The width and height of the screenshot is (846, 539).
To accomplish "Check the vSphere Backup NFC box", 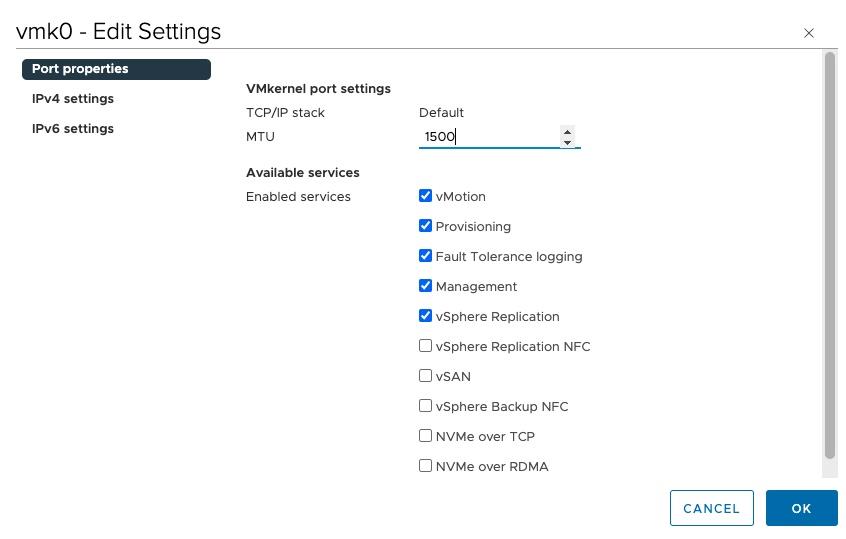I will [x=425, y=406].
